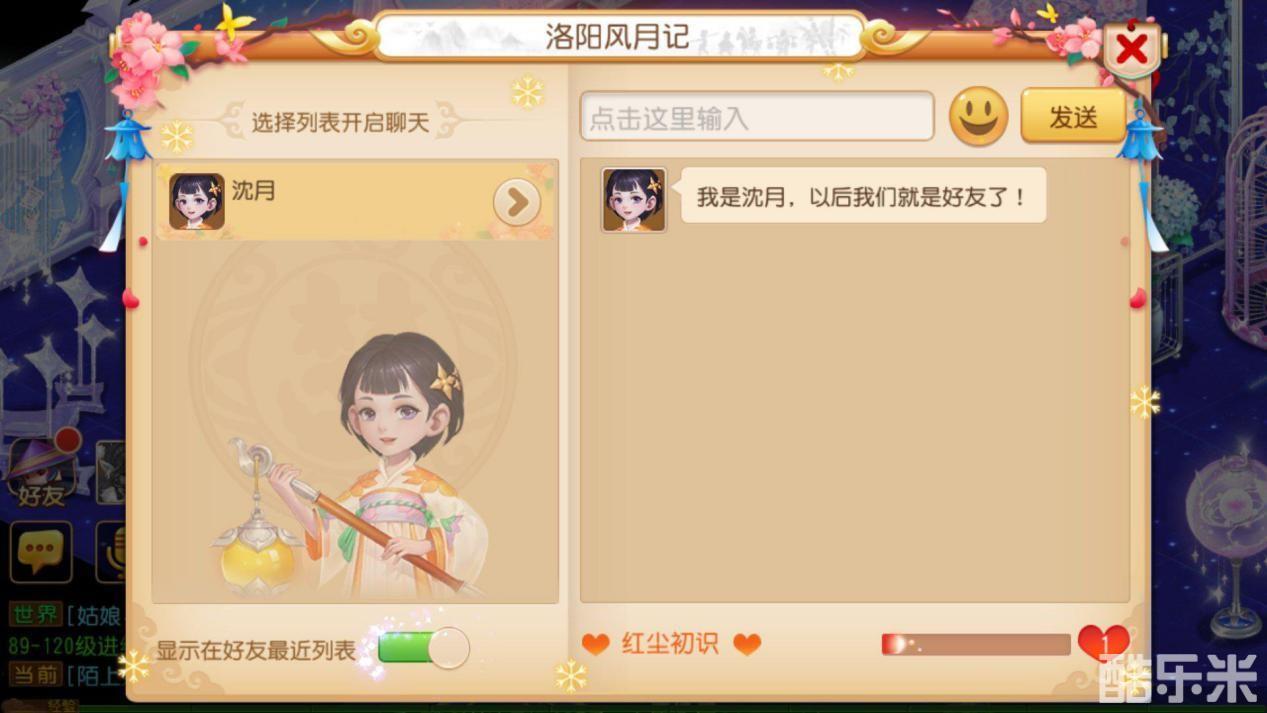Open the chat bubble icon at left
Viewport: 1267px width, 713px height.
tap(41, 552)
